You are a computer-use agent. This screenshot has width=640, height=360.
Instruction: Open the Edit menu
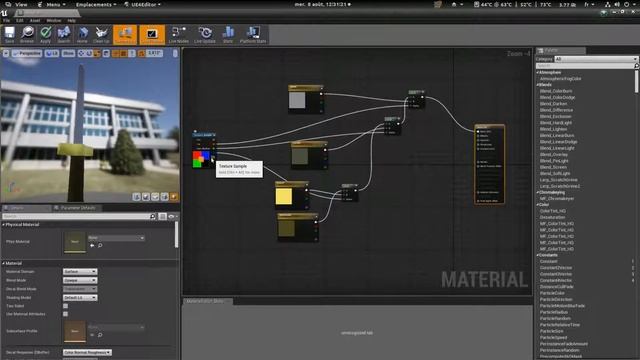pos(20,20)
